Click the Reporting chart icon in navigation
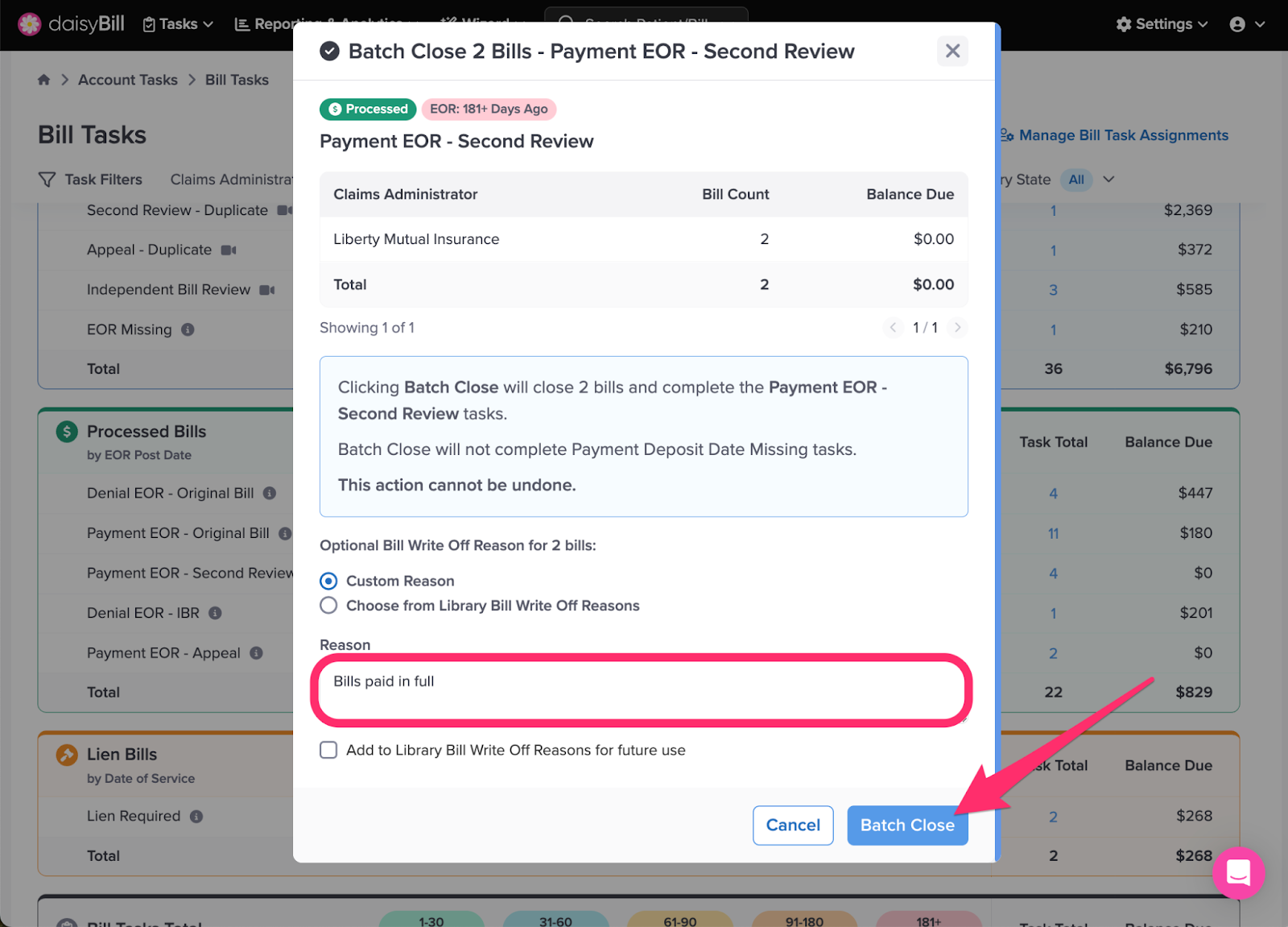The image size is (1288, 927). tap(242, 24)
